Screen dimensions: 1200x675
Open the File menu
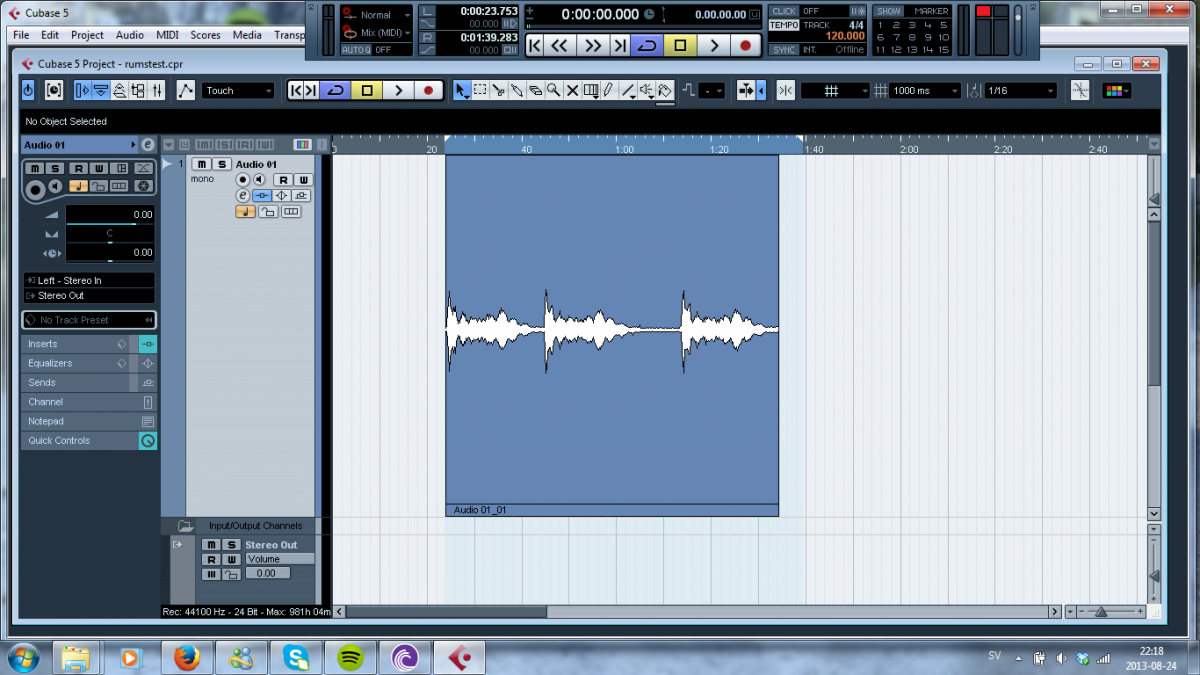point(21,35)
